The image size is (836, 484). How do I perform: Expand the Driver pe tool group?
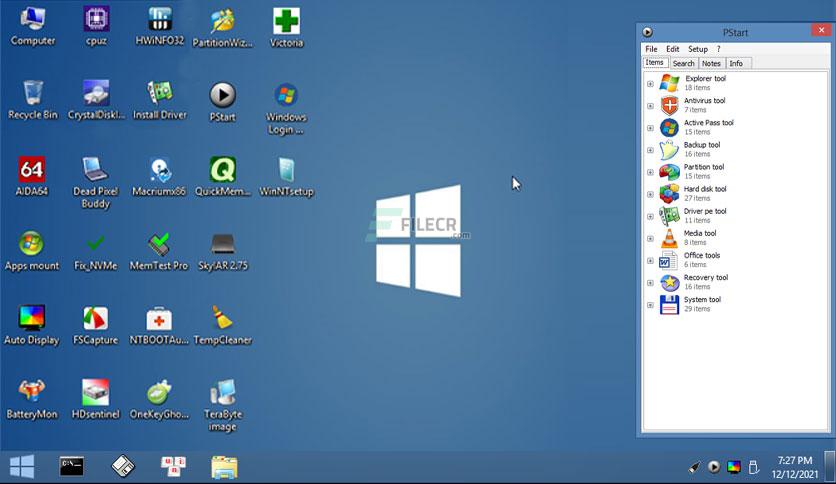pyautogui.click(x=650, y=216)
